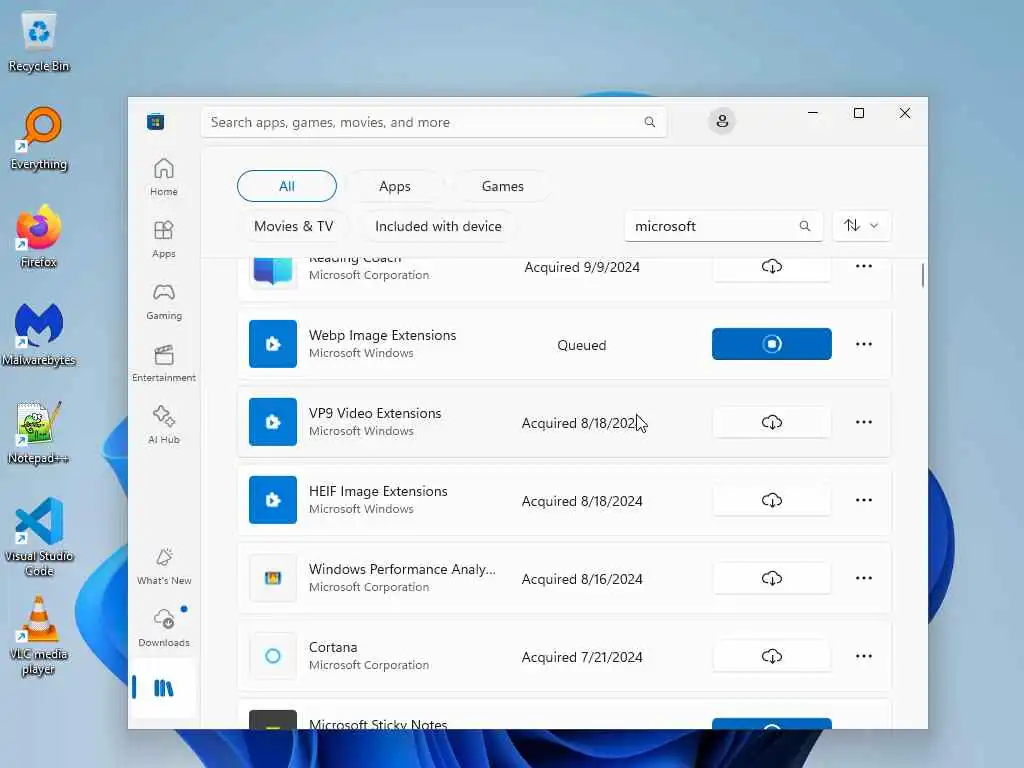Image resolution: width=1024 pixels, height=768 pixels.
Task: Click the magnifier in top search bar
Action: click(x=649, y=122)
